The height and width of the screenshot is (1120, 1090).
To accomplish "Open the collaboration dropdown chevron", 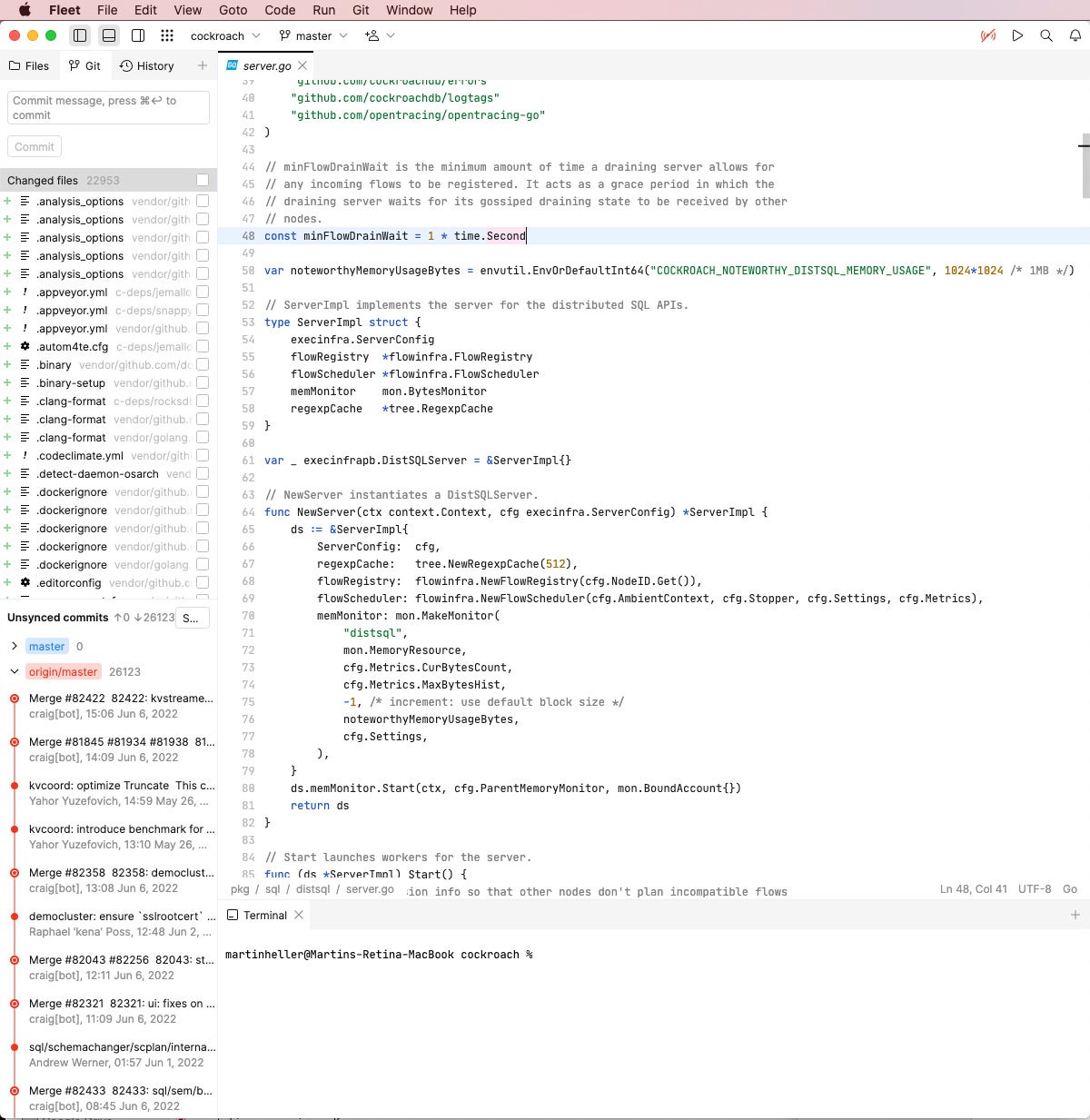I will (391, 35).
